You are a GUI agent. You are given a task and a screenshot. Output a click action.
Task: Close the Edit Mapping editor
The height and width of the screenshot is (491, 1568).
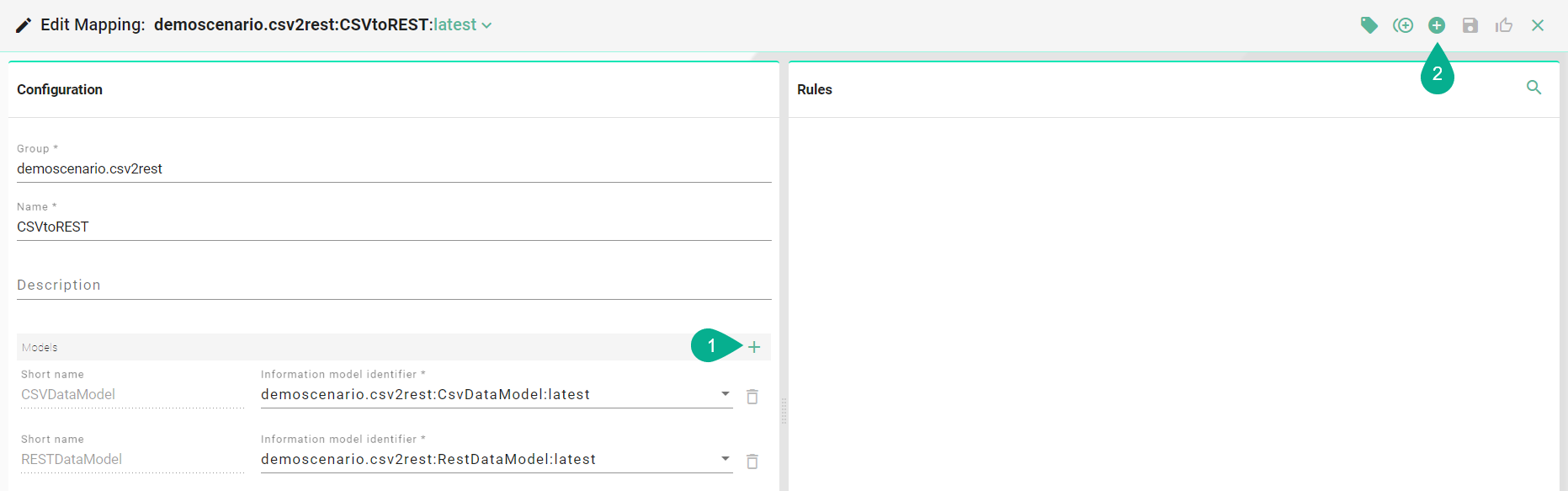pyautogui.click(x=1538, y=25)
